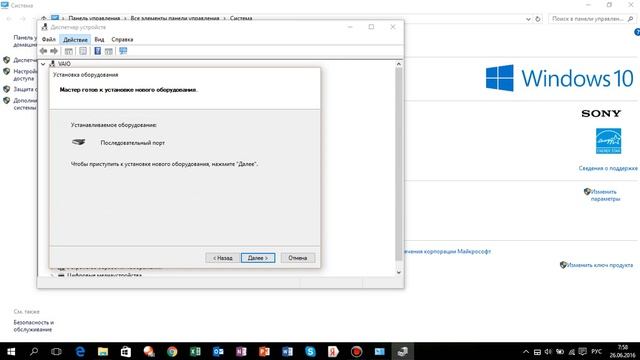Launch PowerPoint from taskbar
This screenshot has width=640, height=360.
pos(264,351)
